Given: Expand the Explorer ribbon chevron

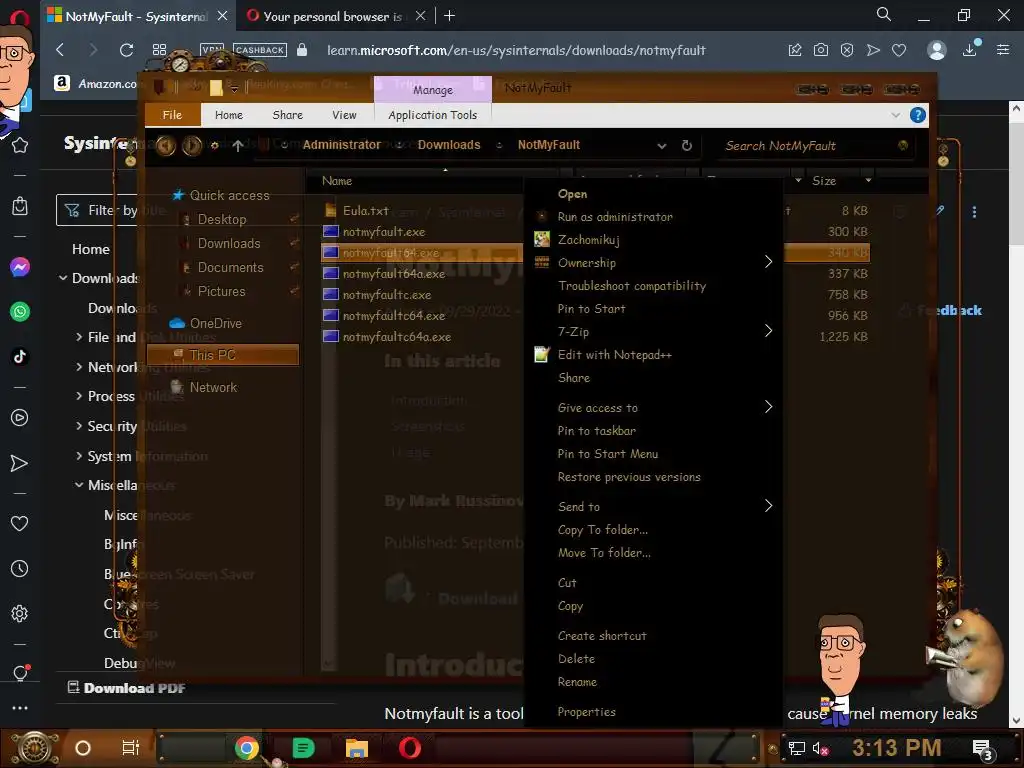Looking at the screenshot, I should (895, 116).
